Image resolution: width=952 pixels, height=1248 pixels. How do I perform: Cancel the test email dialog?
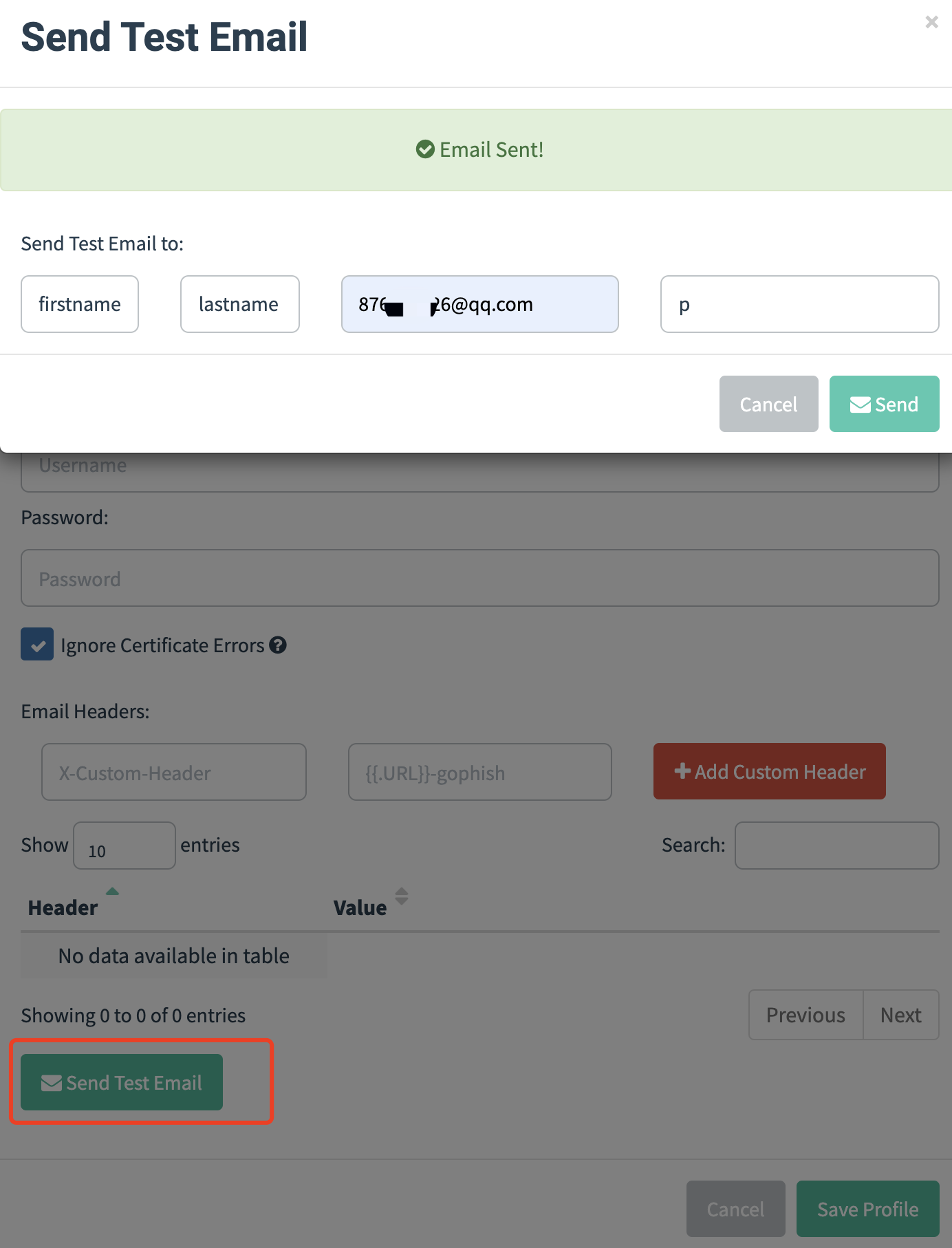769,404
